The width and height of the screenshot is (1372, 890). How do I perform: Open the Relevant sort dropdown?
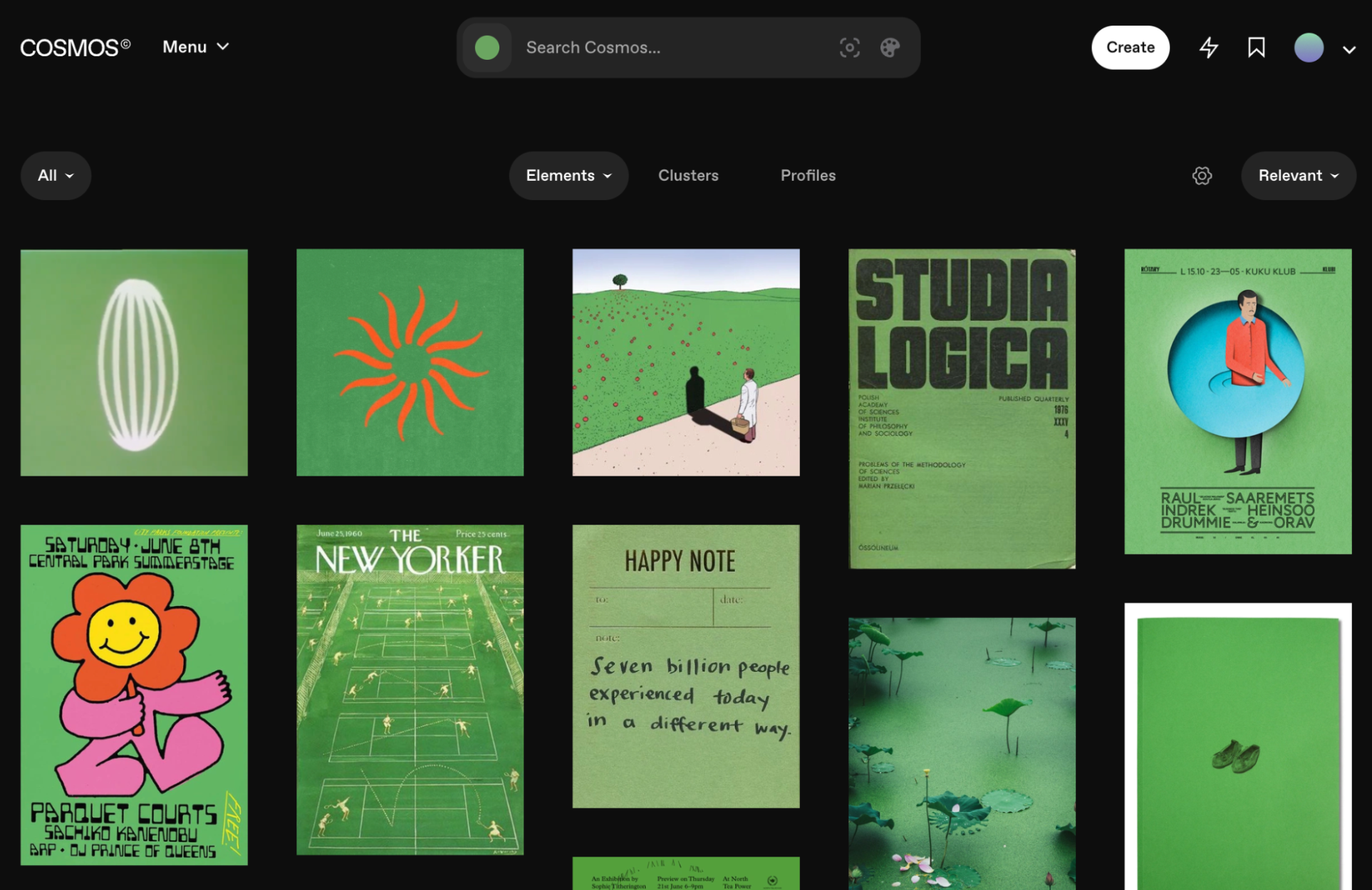1298,176
